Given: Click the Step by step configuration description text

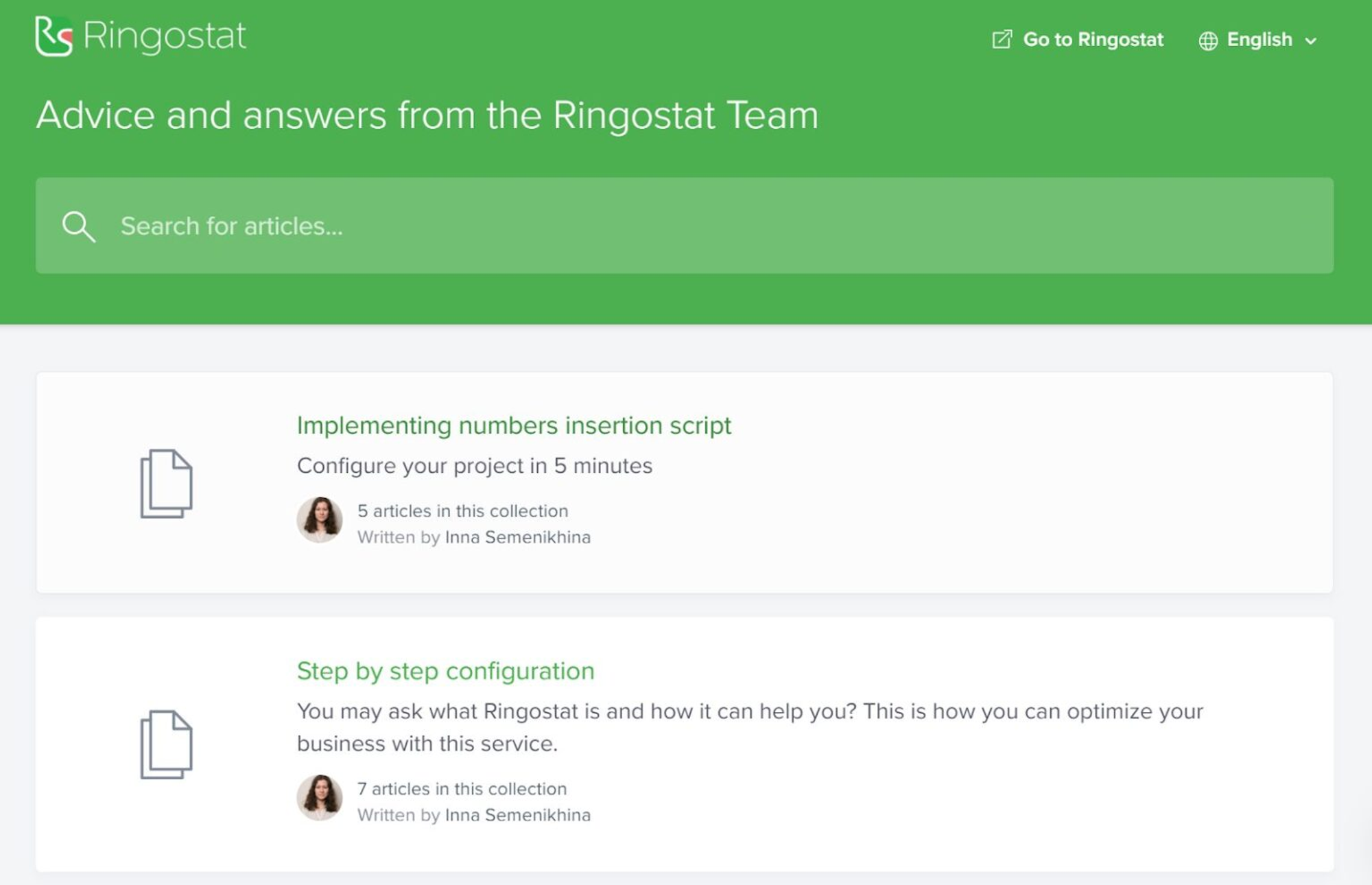Looking at the screenshot, I should (x=750, y=727).
